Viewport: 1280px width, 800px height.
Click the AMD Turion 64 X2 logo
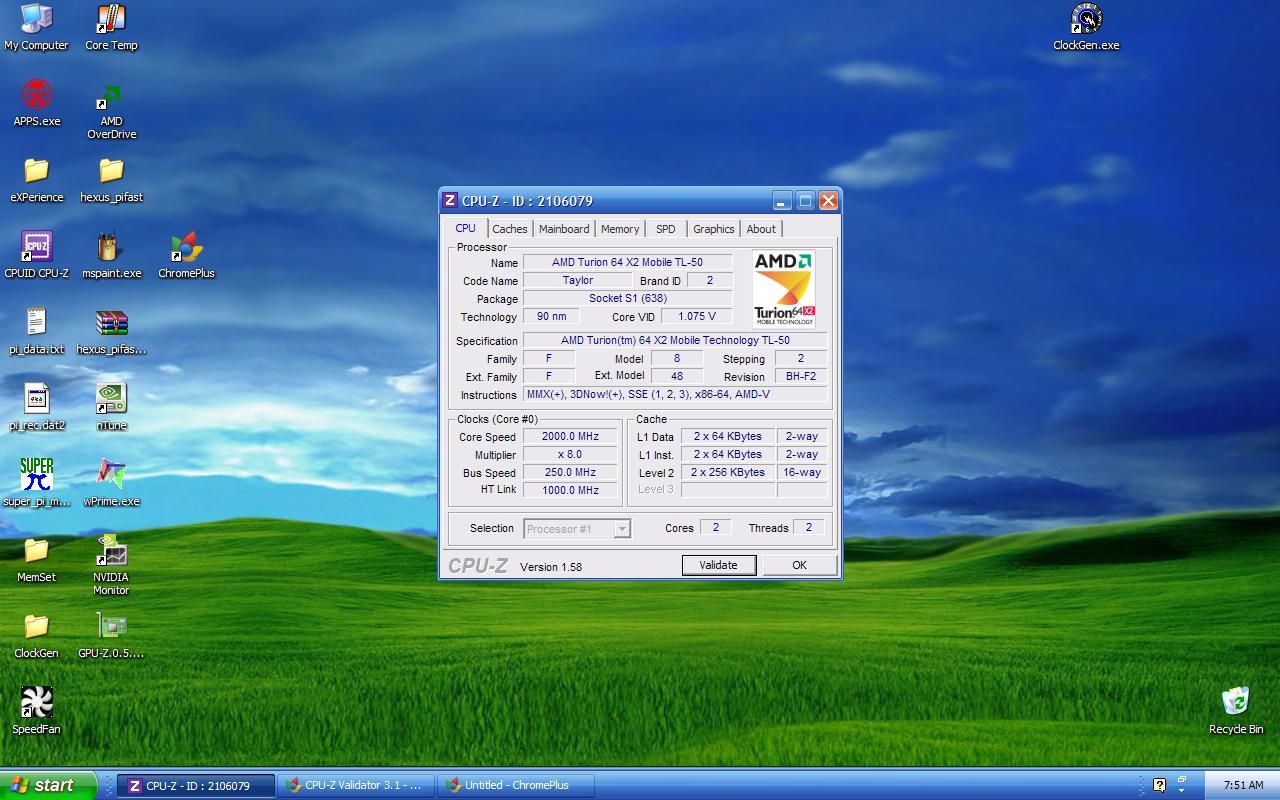[784, 289]
